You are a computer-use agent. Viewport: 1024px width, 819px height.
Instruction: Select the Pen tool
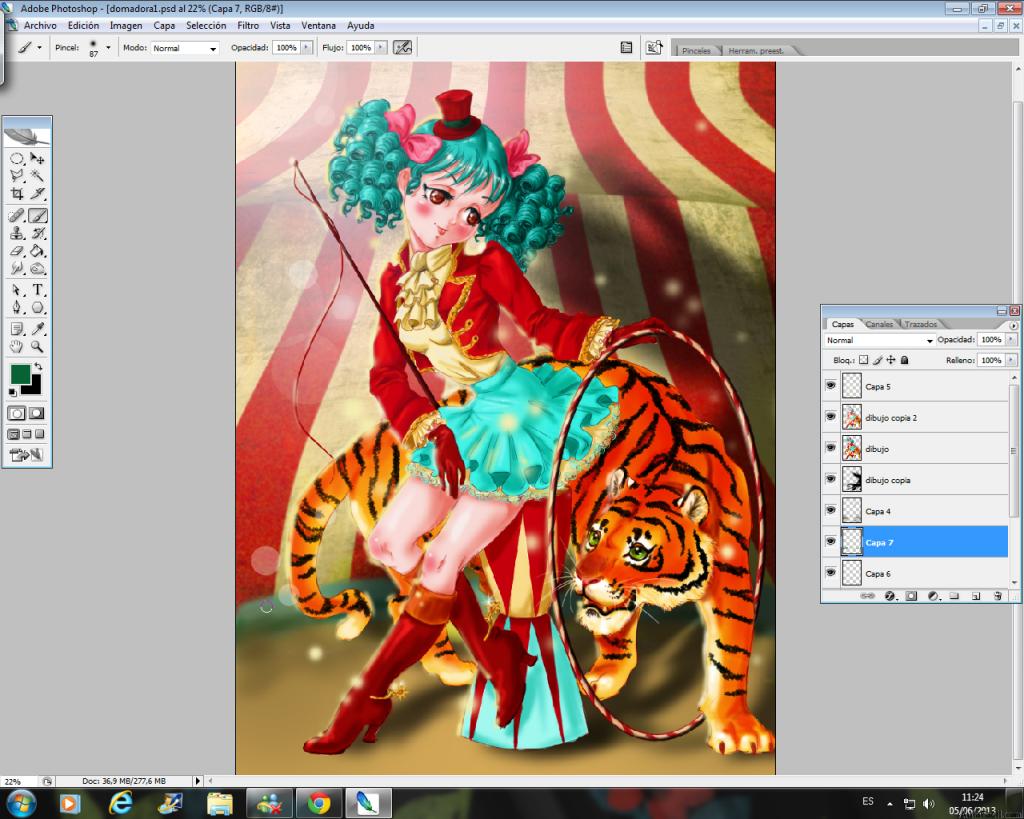click(17, 307)
